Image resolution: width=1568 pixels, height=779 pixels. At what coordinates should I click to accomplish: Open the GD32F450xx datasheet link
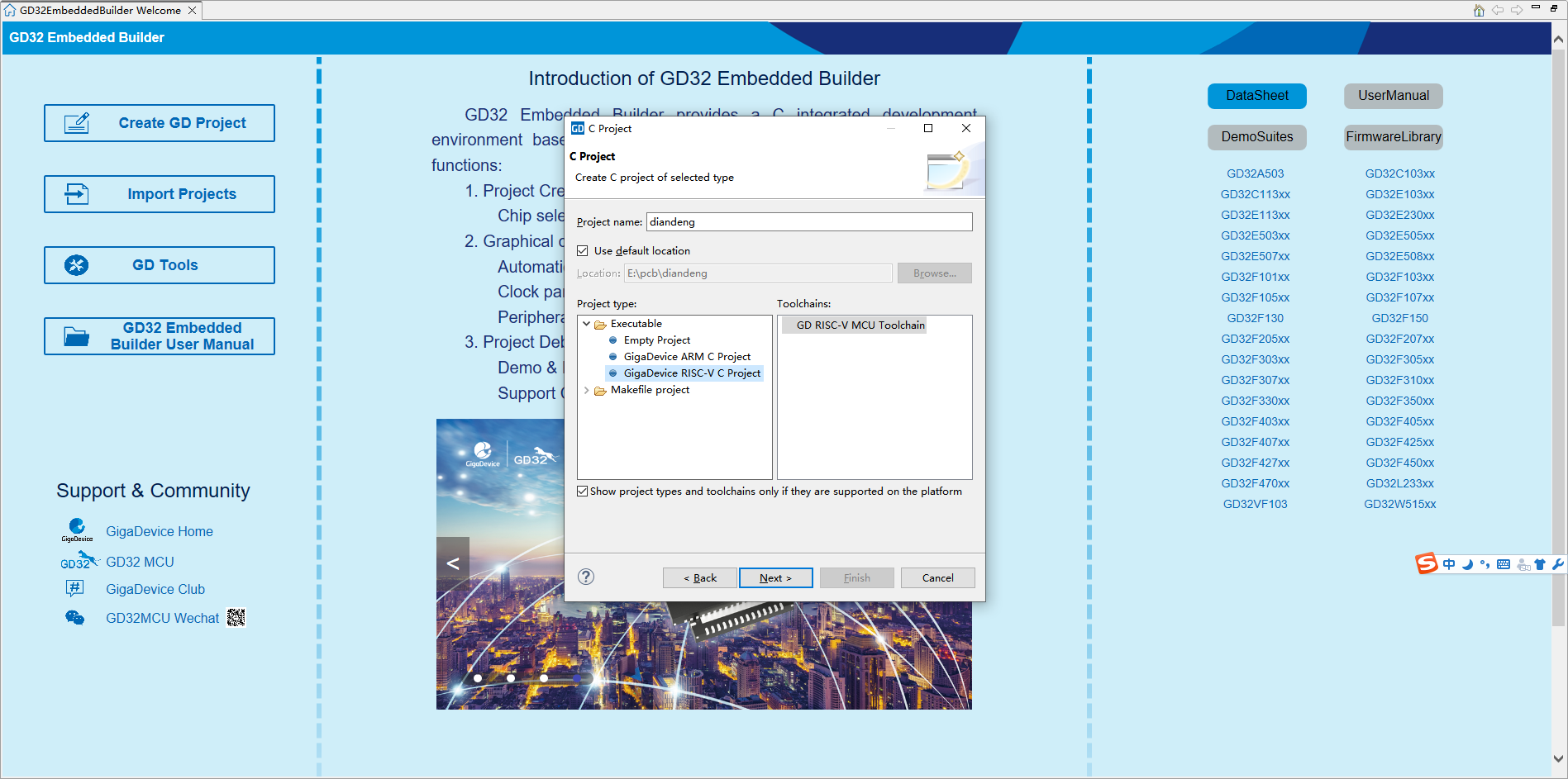[1400, 463]
